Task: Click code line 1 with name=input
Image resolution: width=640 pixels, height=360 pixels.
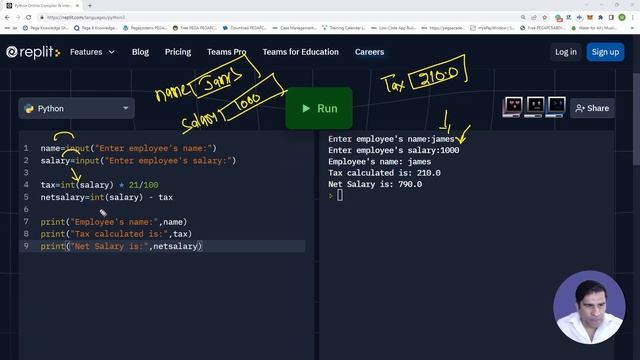Action: pos(129,148)
